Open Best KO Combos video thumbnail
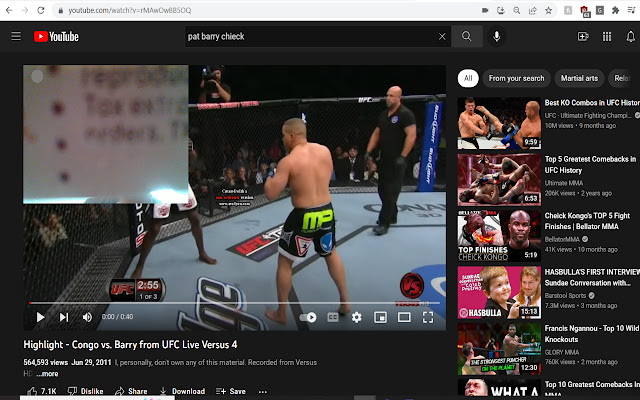The image size is (640, 400). [x=499, y=123]
